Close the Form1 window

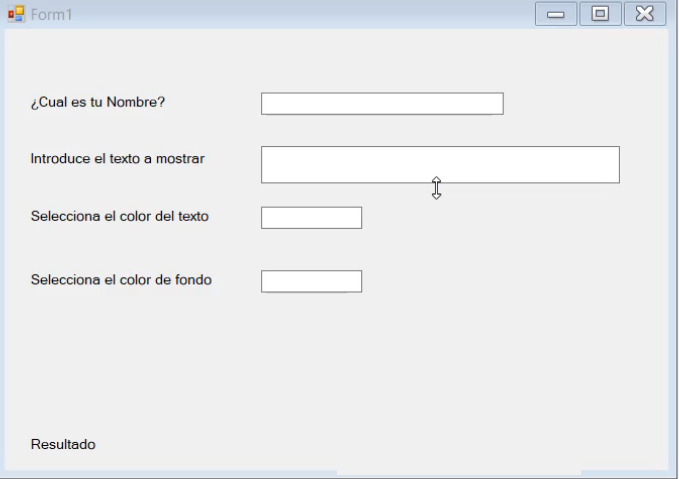pos(645,14)
